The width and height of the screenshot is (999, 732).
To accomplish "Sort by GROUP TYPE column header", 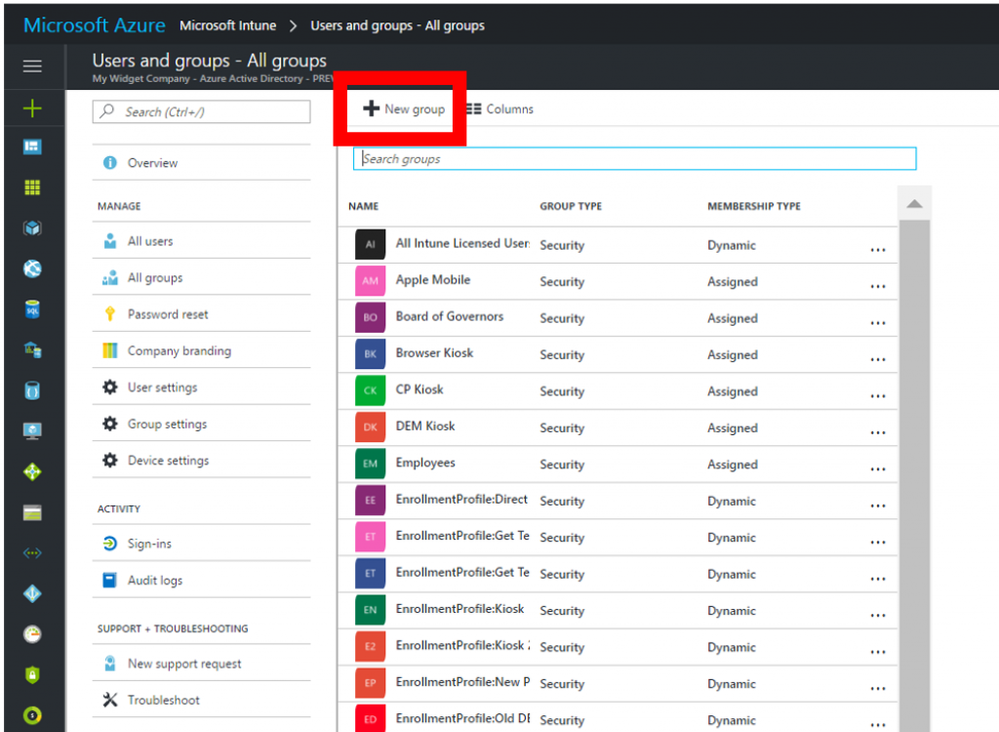I will (571, 206).
